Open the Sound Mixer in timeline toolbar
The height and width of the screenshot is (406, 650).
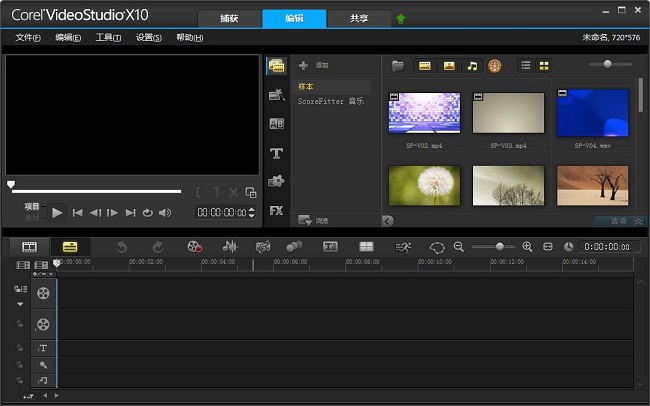coord(230,247)
